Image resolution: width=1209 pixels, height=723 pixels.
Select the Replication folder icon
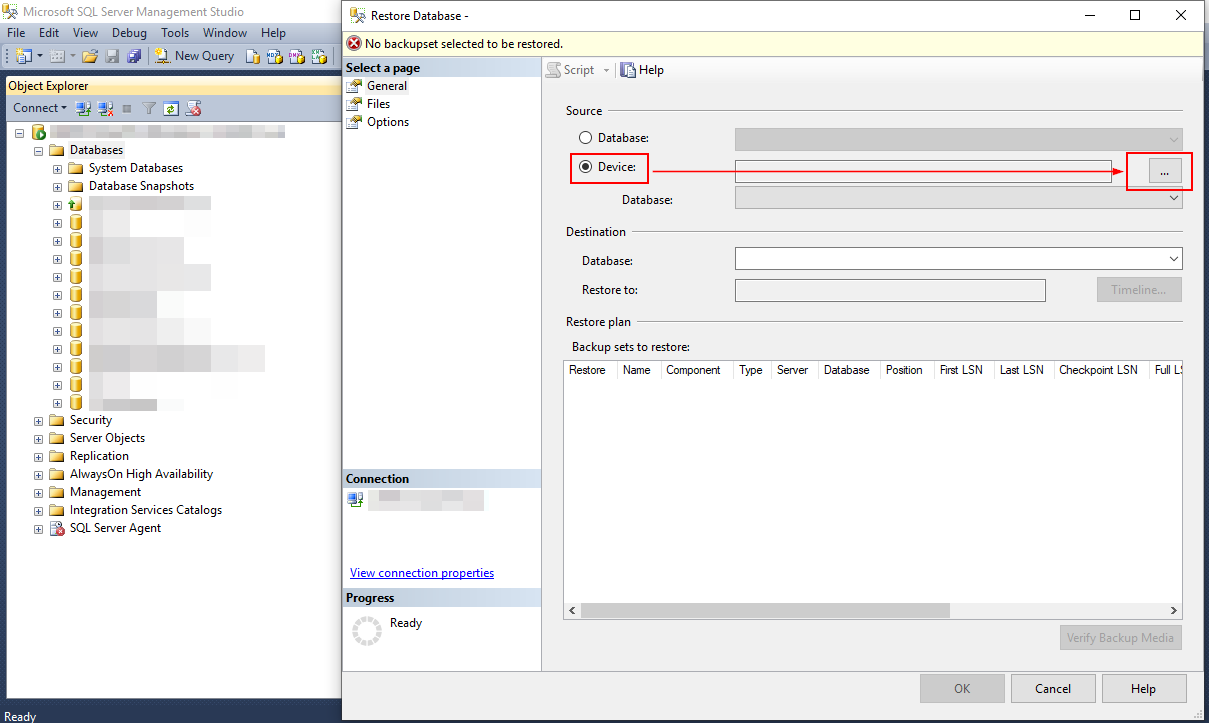(x=56, y=456)
